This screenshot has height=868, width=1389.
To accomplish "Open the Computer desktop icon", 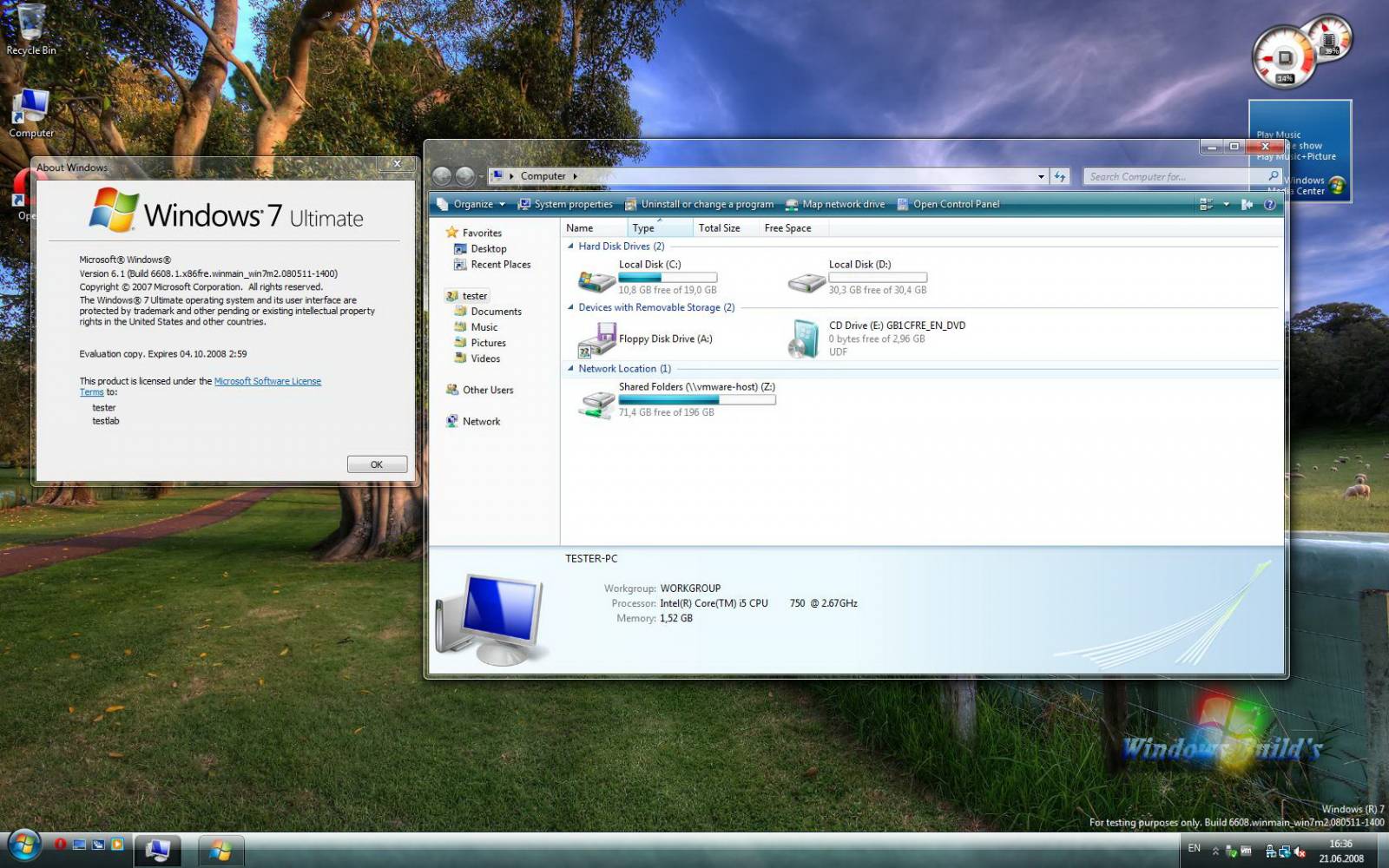I will (30, 113).
